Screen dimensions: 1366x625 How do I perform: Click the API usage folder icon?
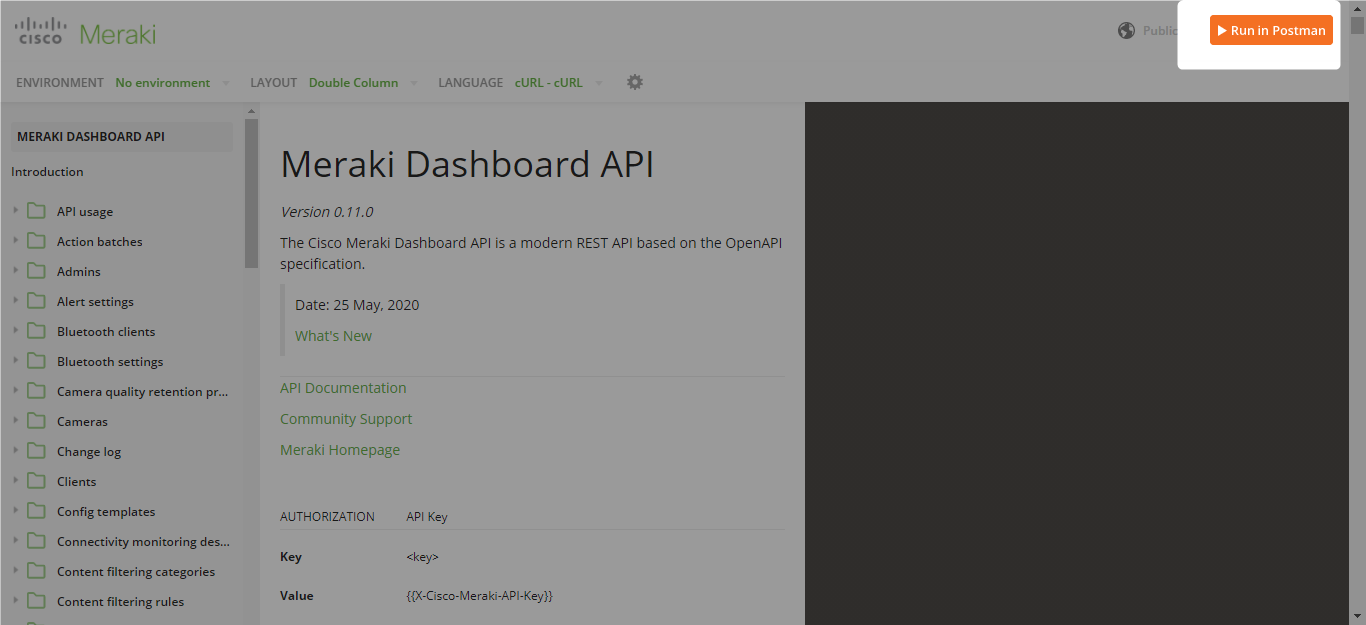point(37,211)
